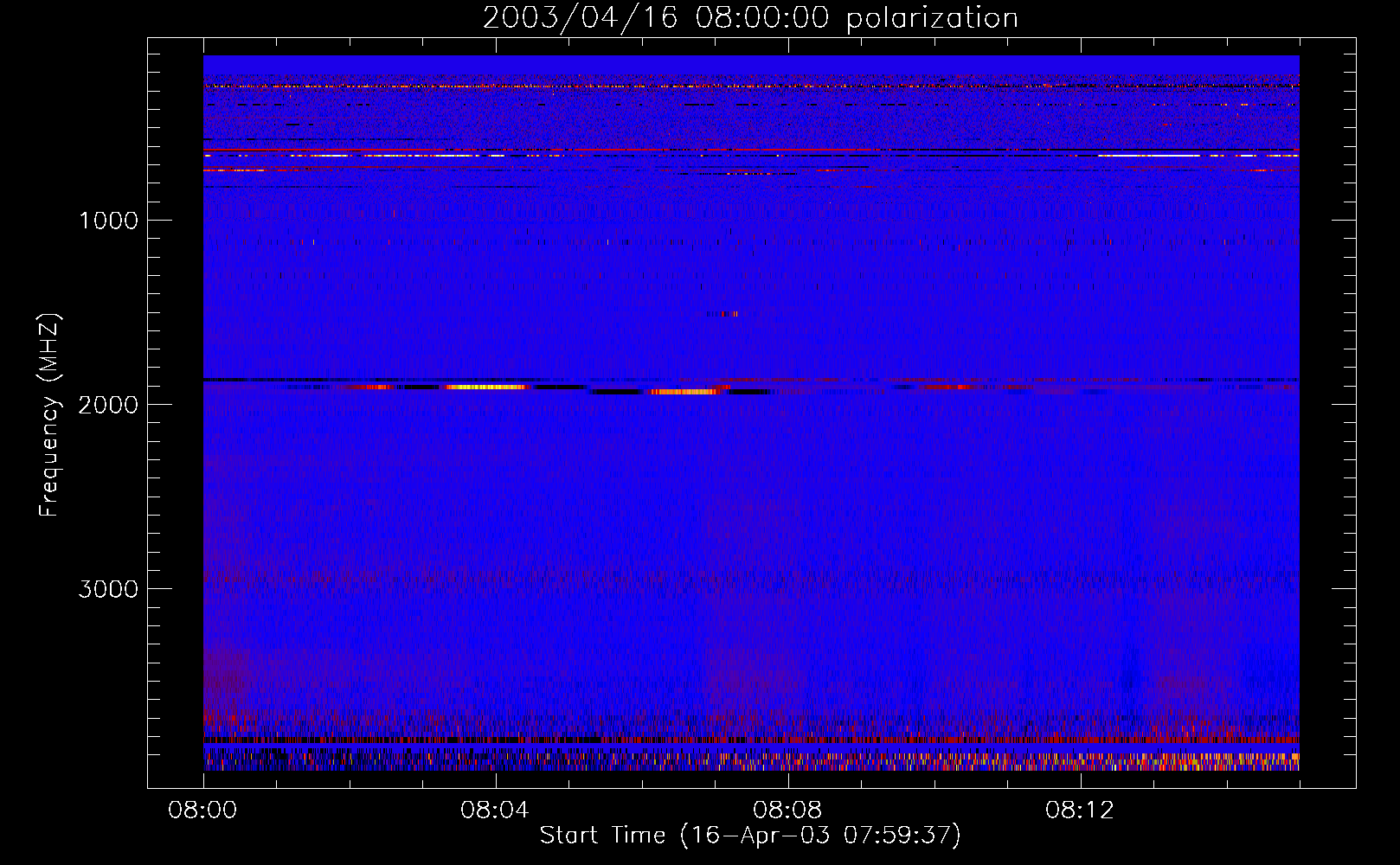The image size is (1400, 865).
Task: Click the 08:08 time axis label
Action: [x=787, y=811]
